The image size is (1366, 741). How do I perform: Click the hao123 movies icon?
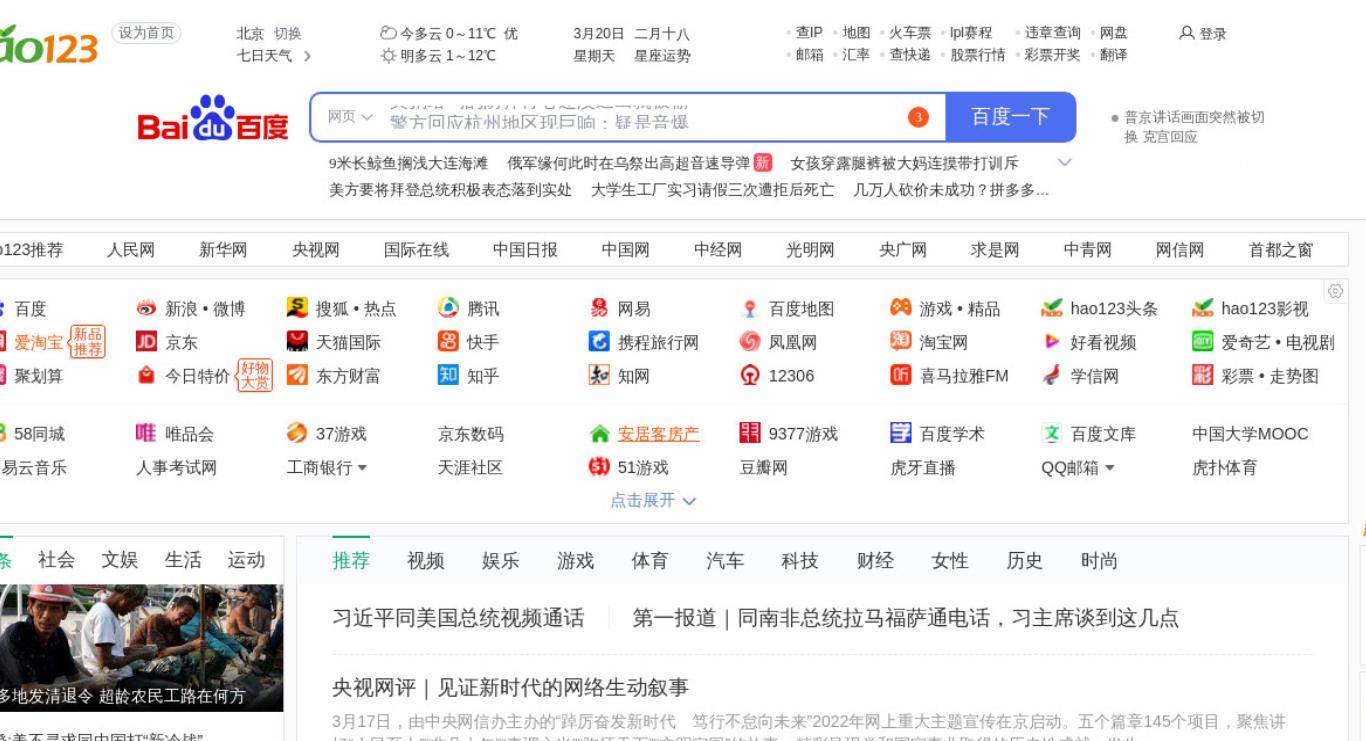coord(1203,308)
